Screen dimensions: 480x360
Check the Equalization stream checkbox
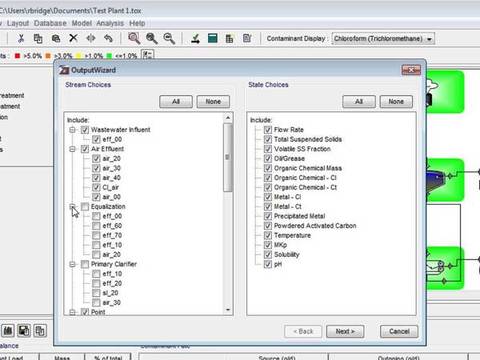tap(85, 207)
